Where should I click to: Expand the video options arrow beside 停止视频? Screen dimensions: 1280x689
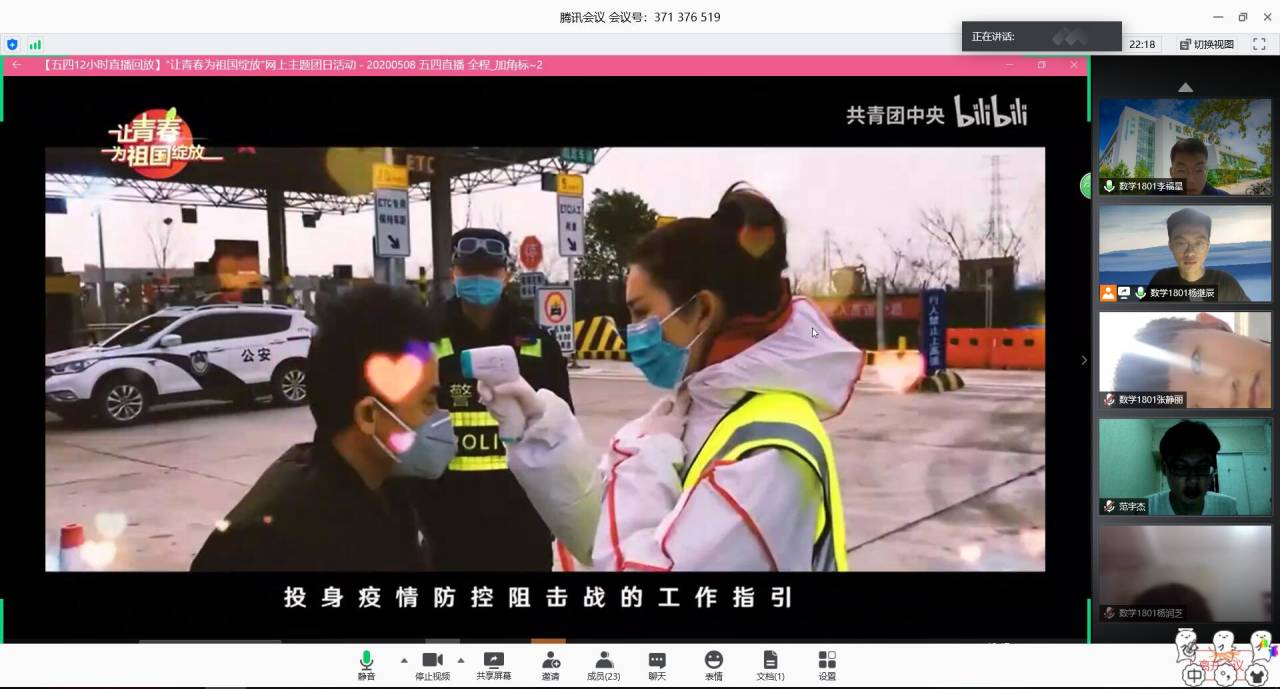461,660
